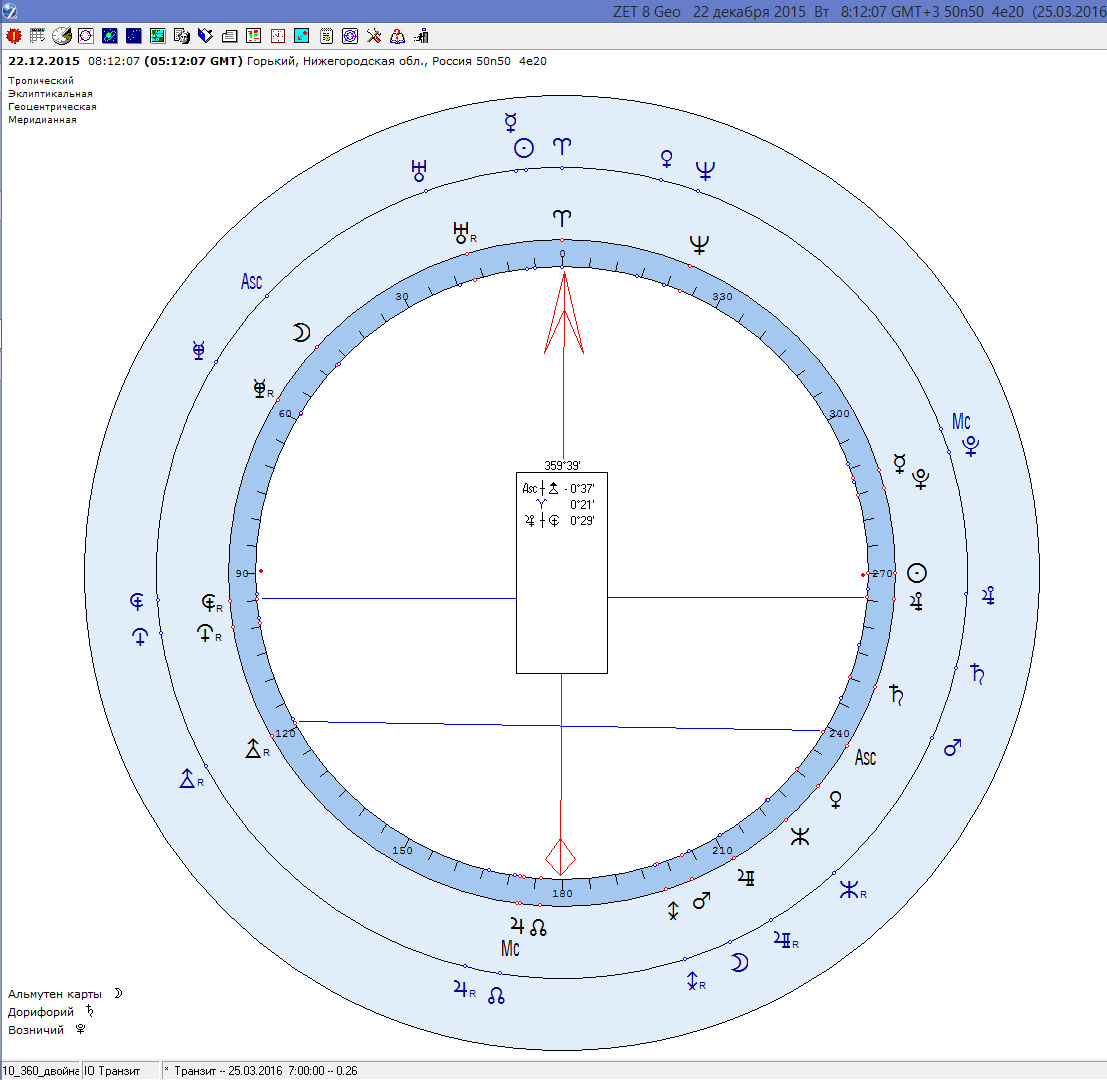Click the exit door toolbar icon
The image size is (1107, 1080).
[421, 36]
